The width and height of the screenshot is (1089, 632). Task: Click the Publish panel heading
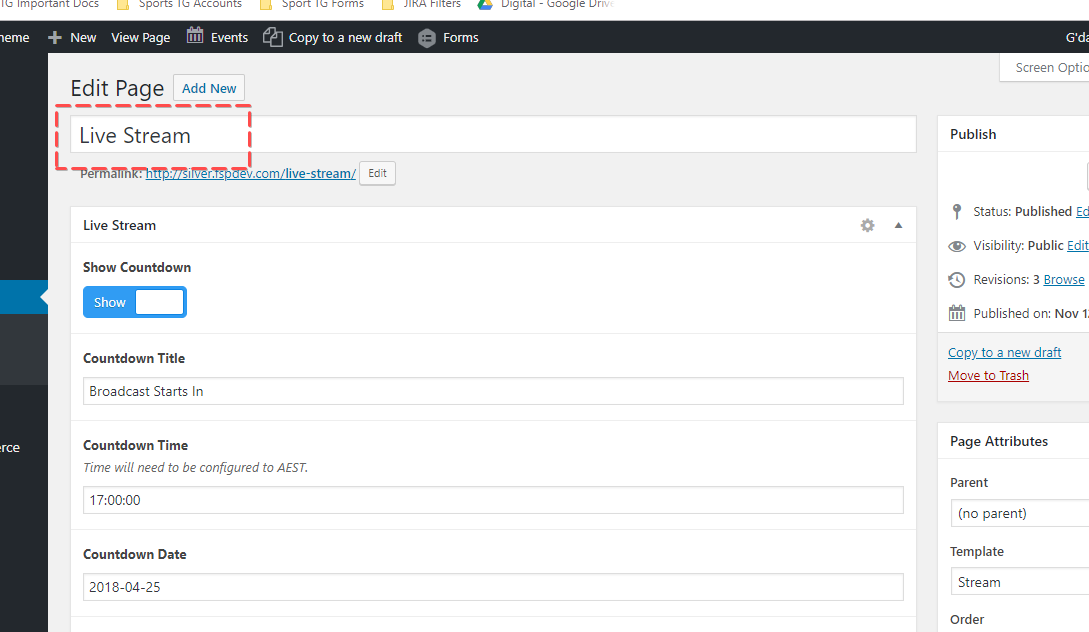[973, 134]
